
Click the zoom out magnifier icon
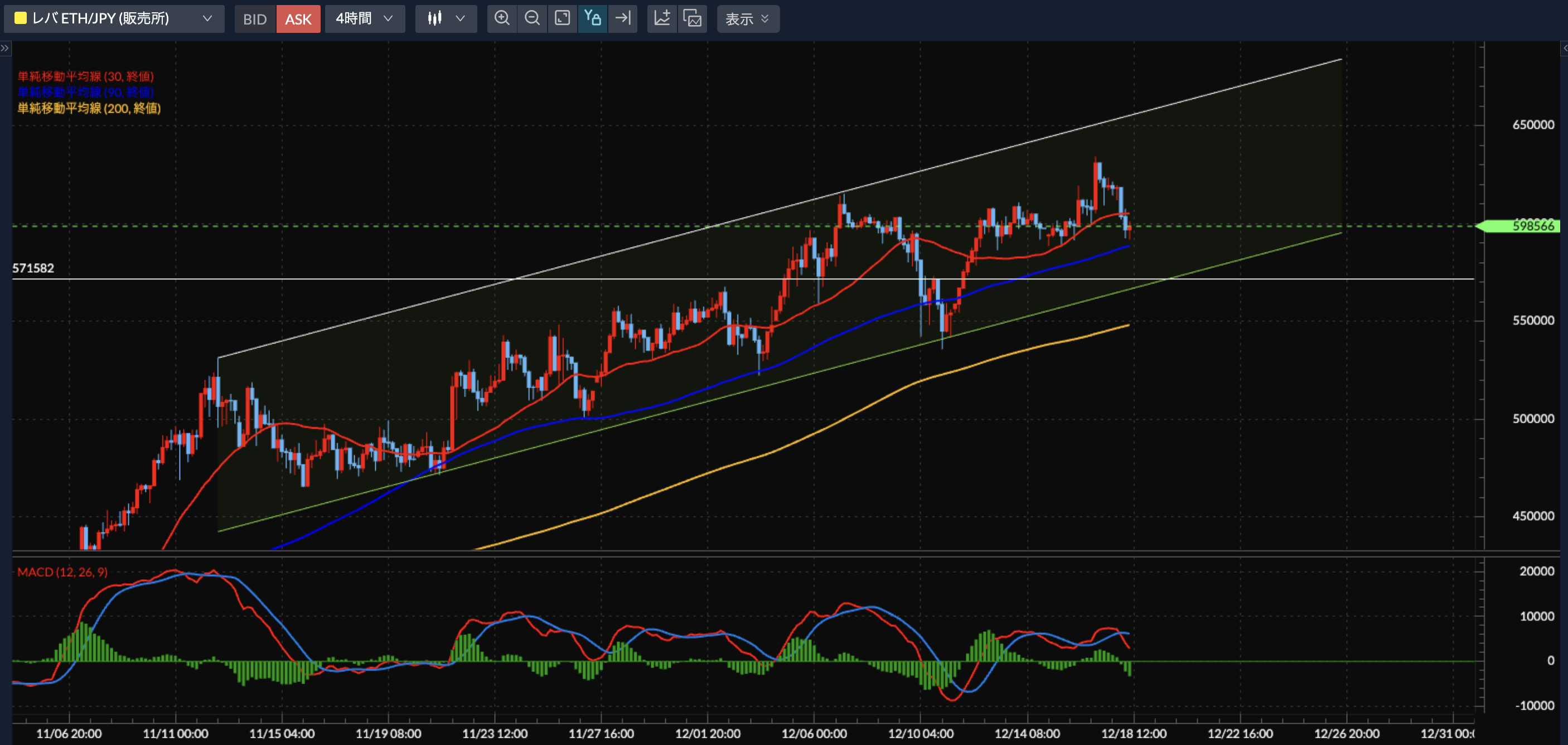[532, 18]
